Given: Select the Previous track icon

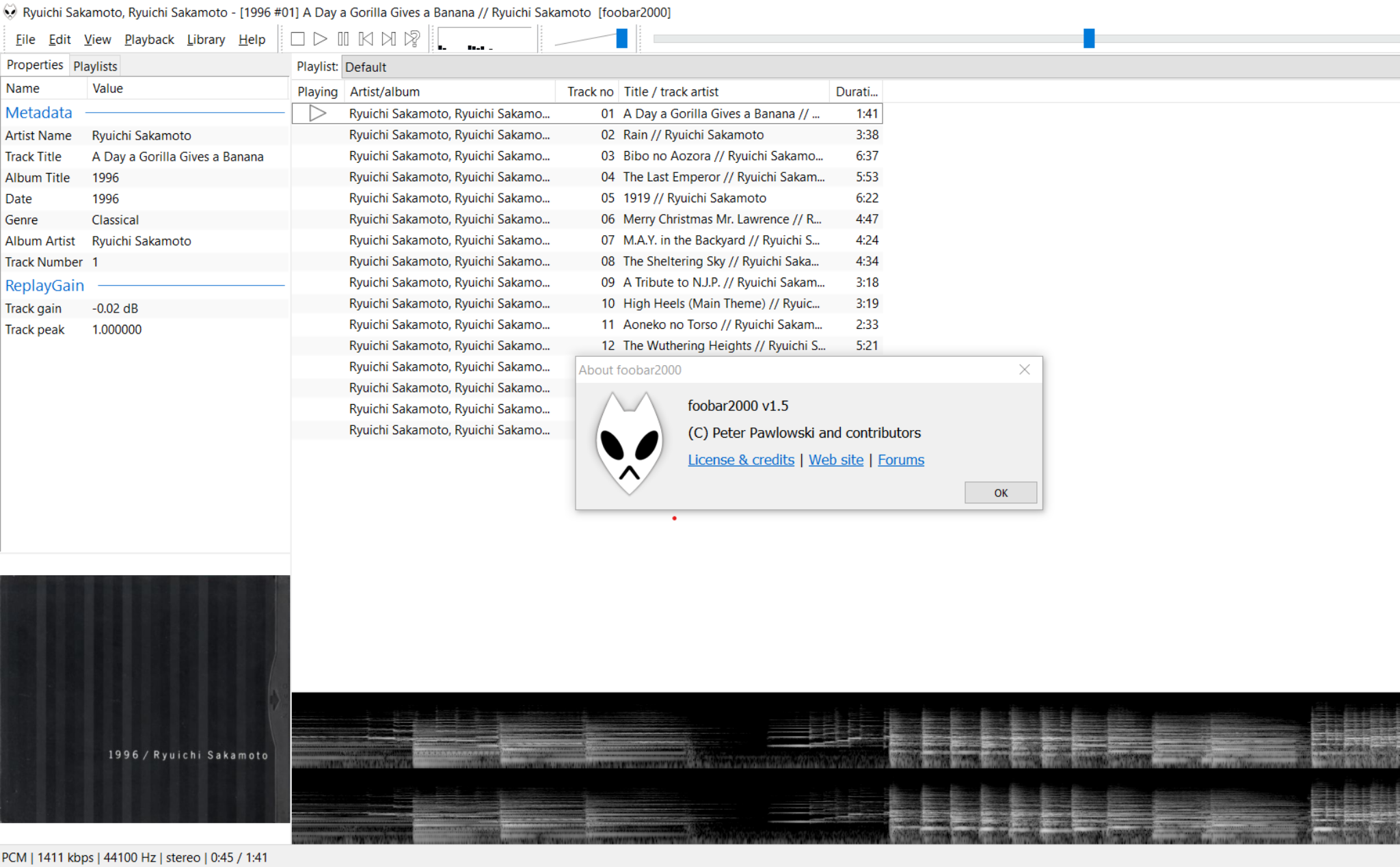Looking at the screenshot, I should pos(366,38).
